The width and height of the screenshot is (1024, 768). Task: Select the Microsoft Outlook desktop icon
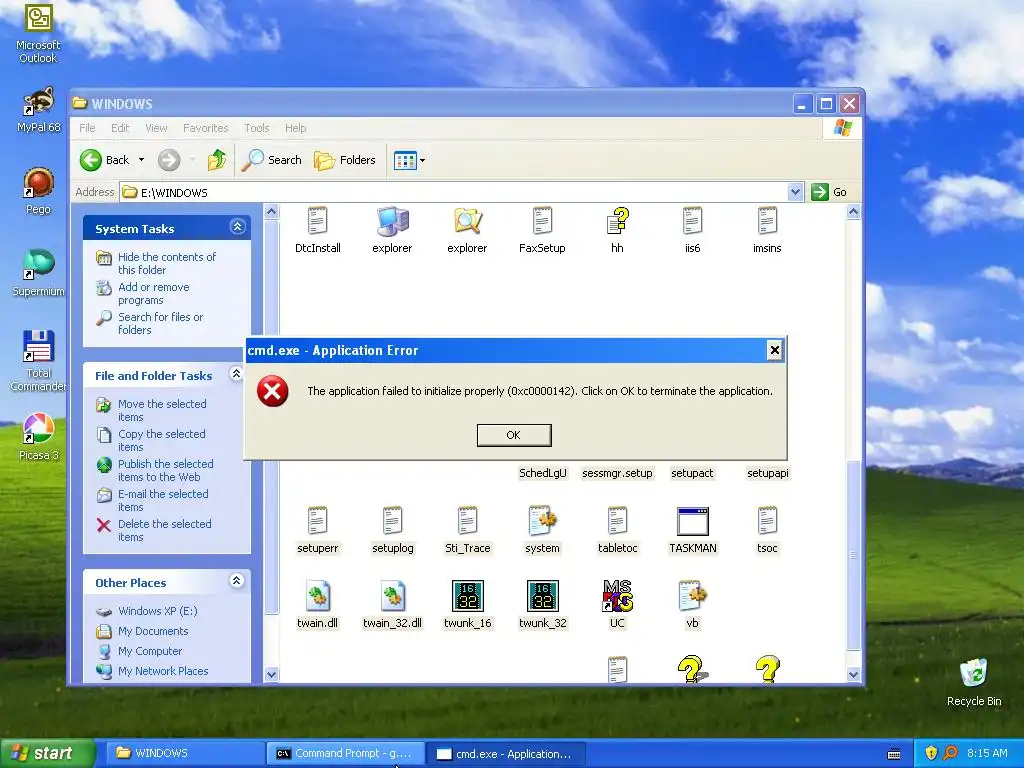(x=38, y=18)
